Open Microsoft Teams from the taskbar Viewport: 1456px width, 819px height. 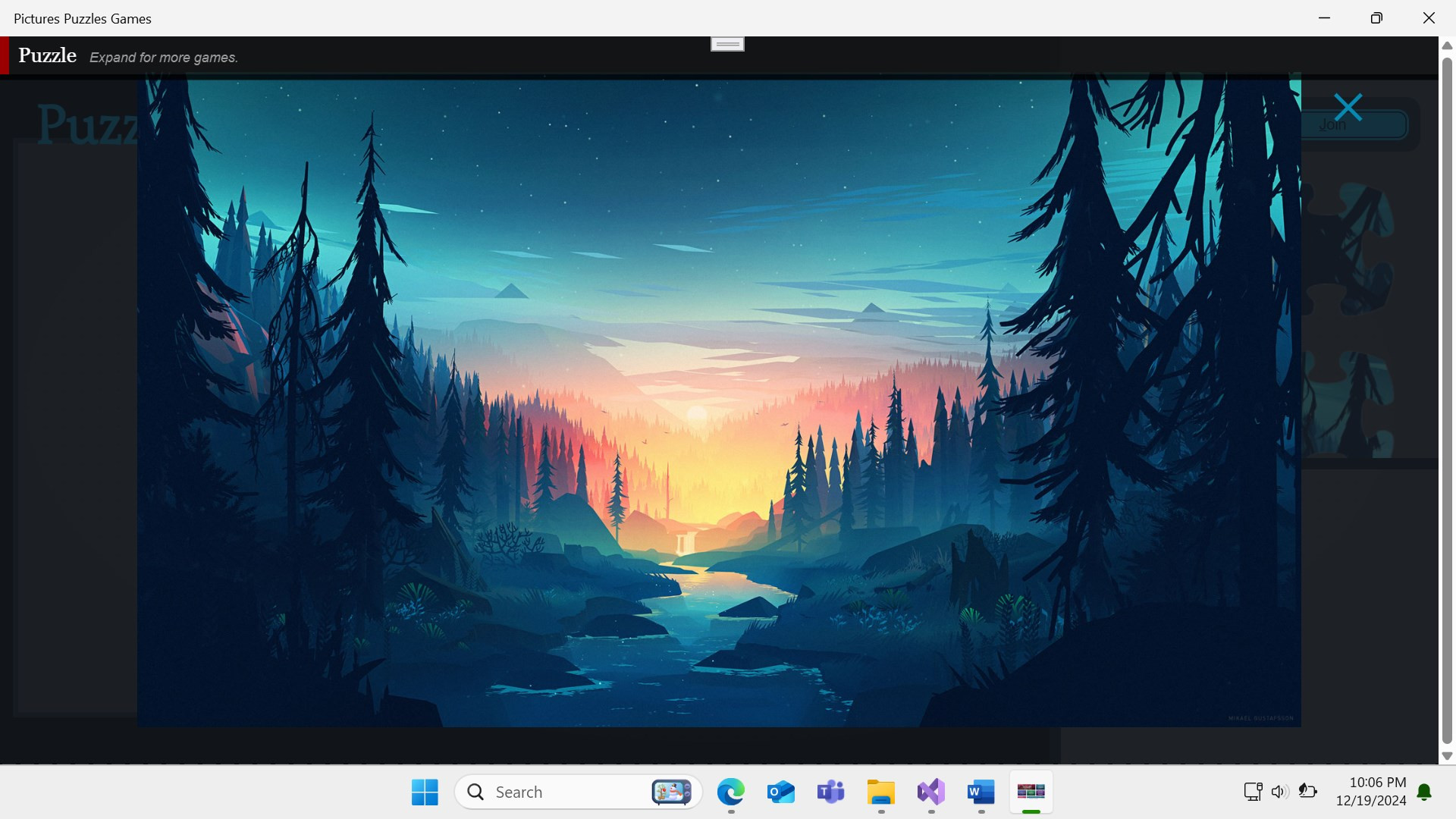pos(830,792)
